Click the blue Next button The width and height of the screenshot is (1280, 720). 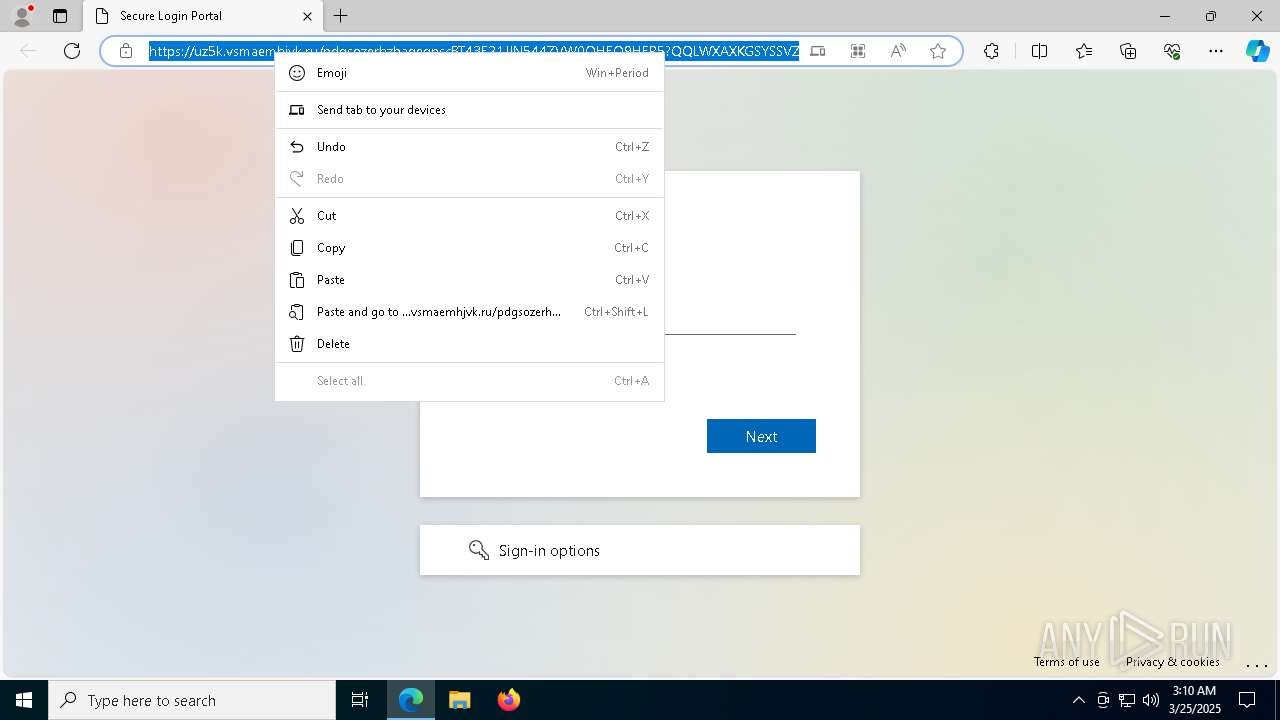pyautogui.click(x=761, y=436)
